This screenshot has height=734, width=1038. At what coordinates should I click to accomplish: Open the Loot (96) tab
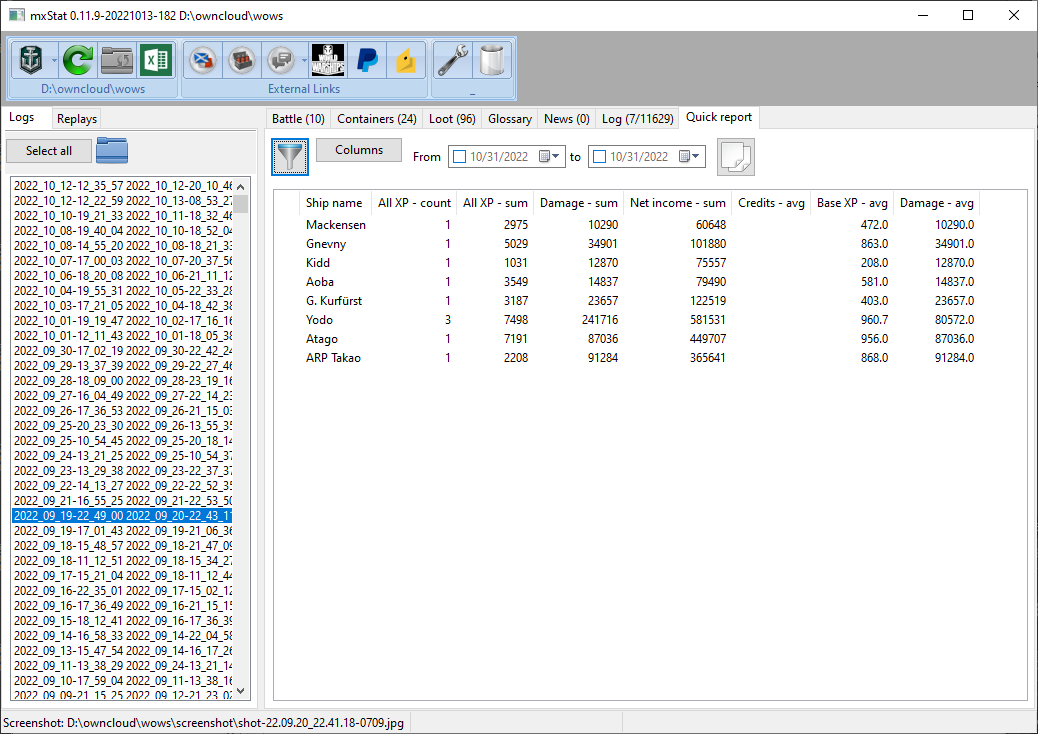pyautogui.click(x=452, y=118)
